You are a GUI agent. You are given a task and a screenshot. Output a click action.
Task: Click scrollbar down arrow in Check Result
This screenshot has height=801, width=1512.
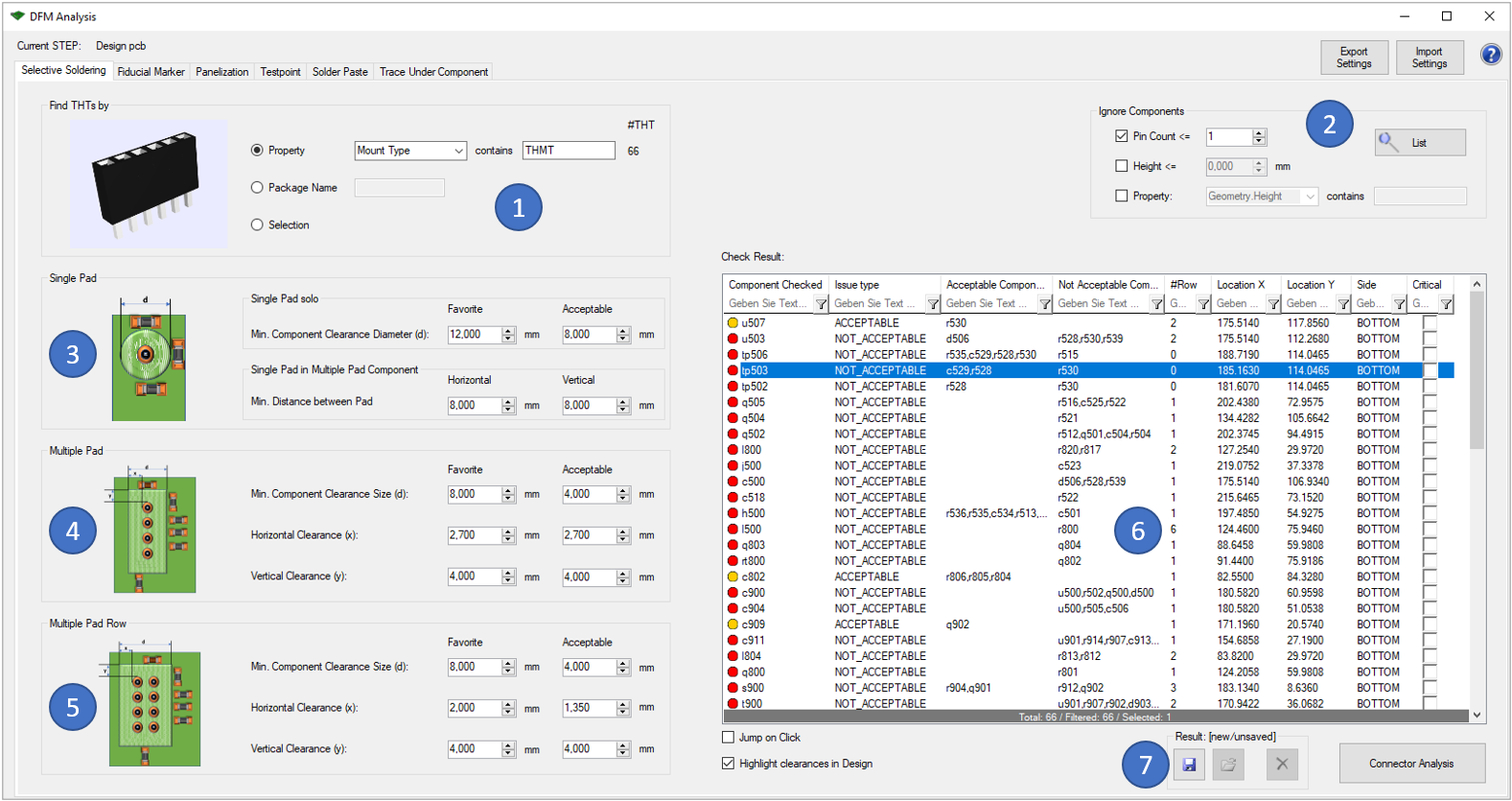[x=1477, y=715]
